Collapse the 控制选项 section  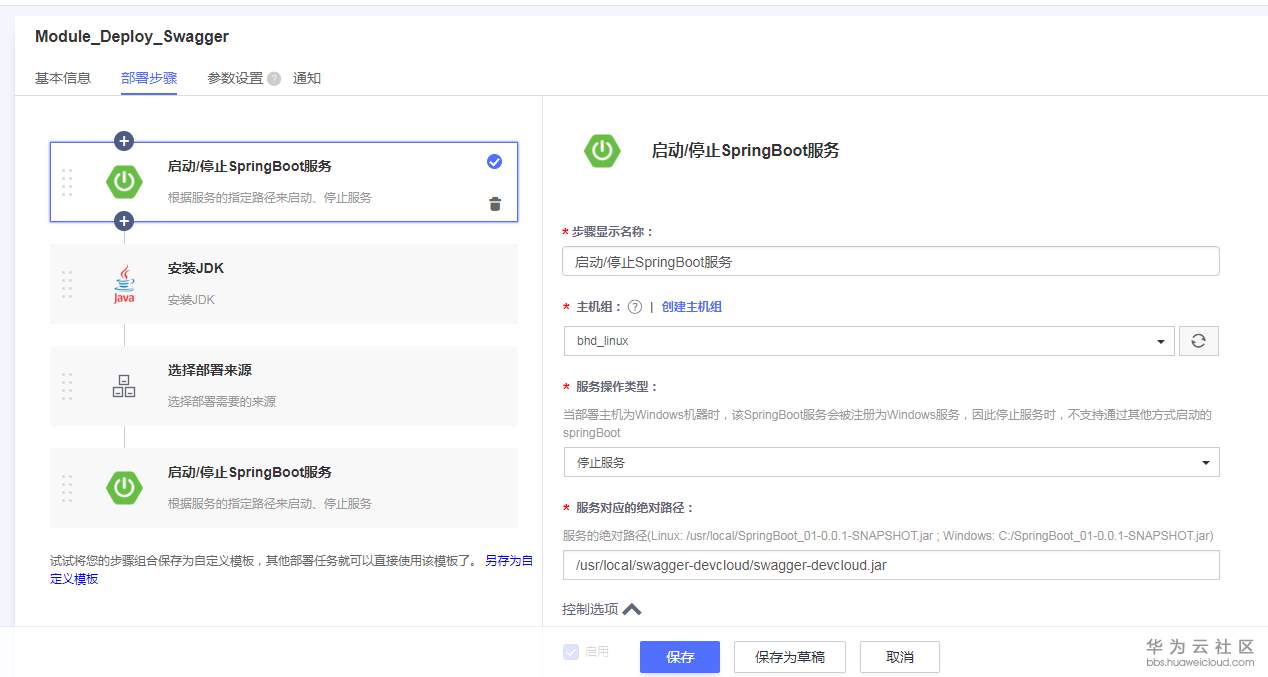[631, 608]
